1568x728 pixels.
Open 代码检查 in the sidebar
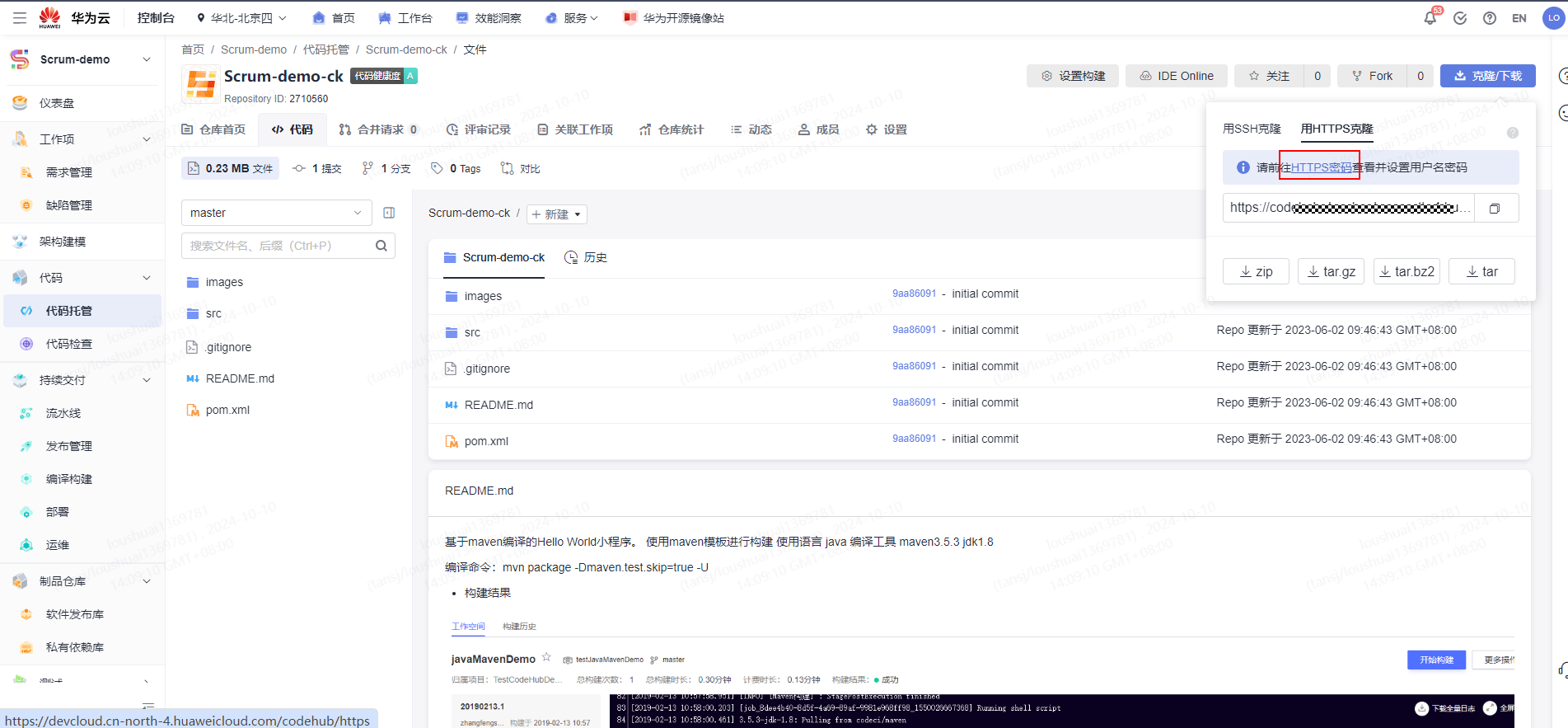(x=68, y=344)
